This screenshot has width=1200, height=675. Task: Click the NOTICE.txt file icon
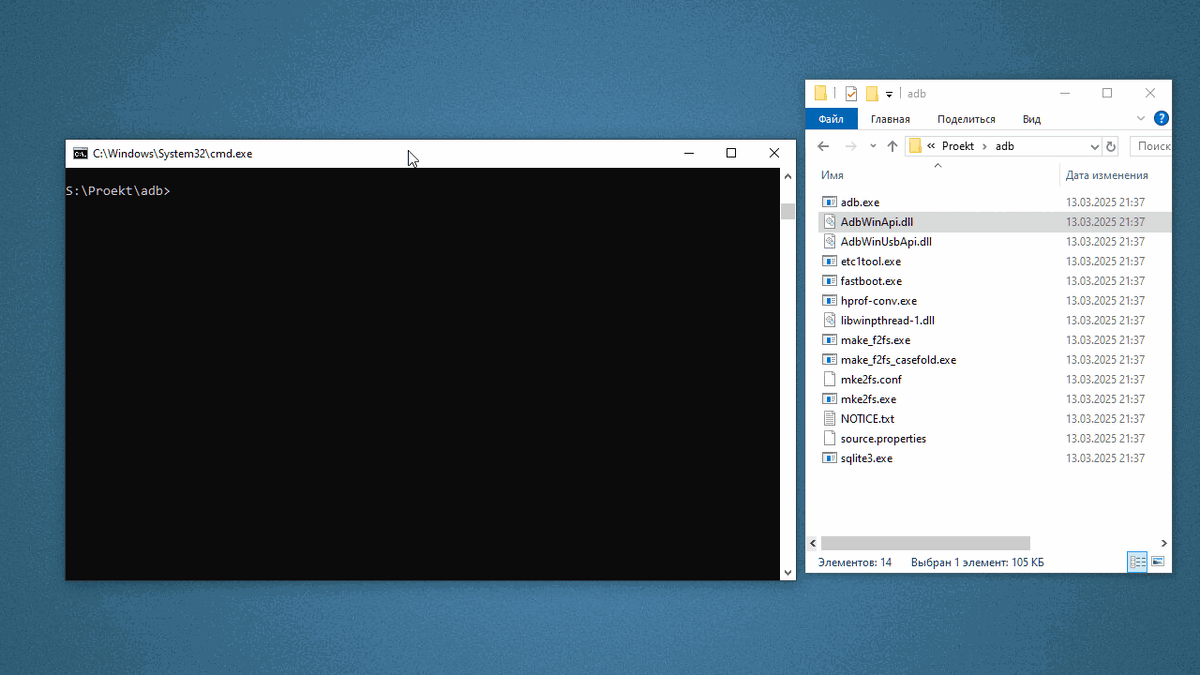[x=829, y=418]
